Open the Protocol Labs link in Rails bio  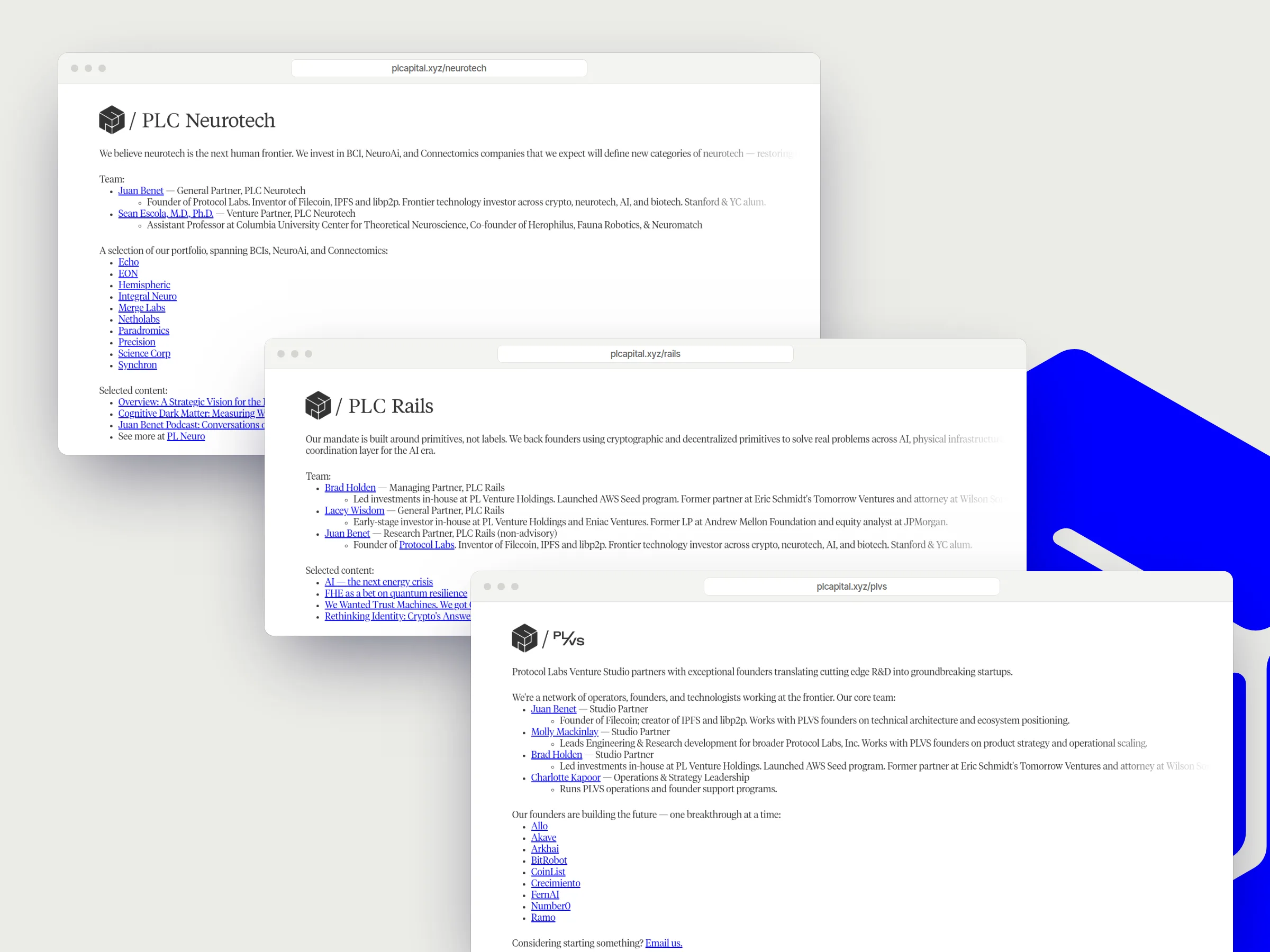pyautogui.click(x=427, y=545)
